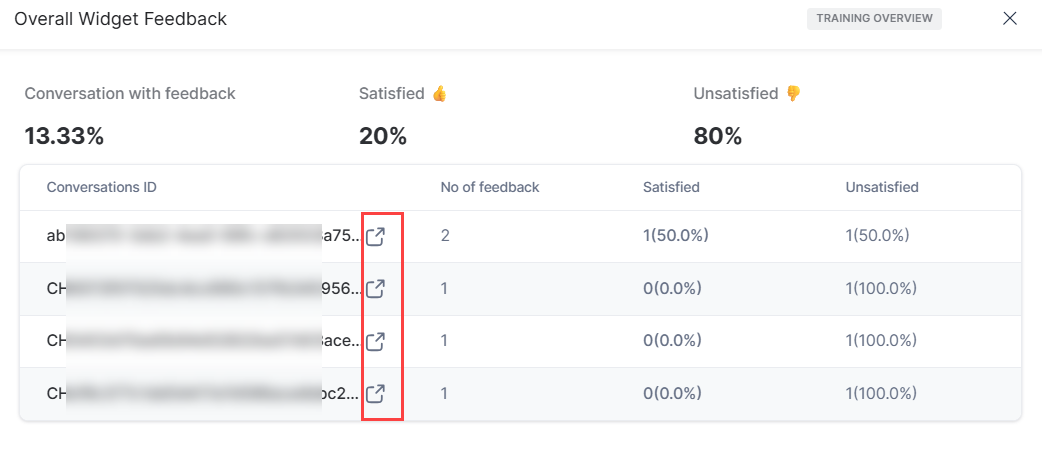Select the No of feedback column header
This screenshot has height=458, width=1042.
pyautogui.click(x=490, y=187)
